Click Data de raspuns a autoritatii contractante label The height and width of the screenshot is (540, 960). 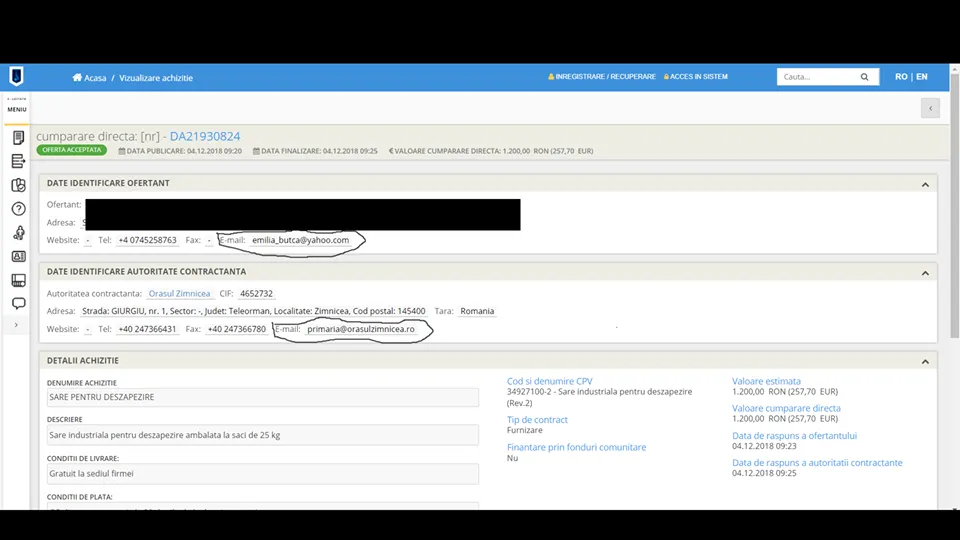point(817,462)
